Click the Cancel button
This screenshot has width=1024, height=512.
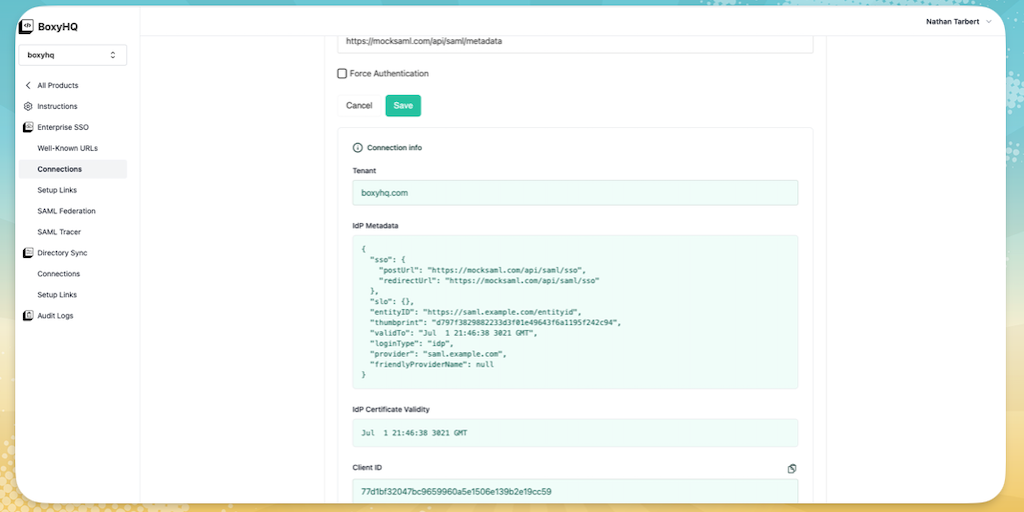(x=359, y=106)
